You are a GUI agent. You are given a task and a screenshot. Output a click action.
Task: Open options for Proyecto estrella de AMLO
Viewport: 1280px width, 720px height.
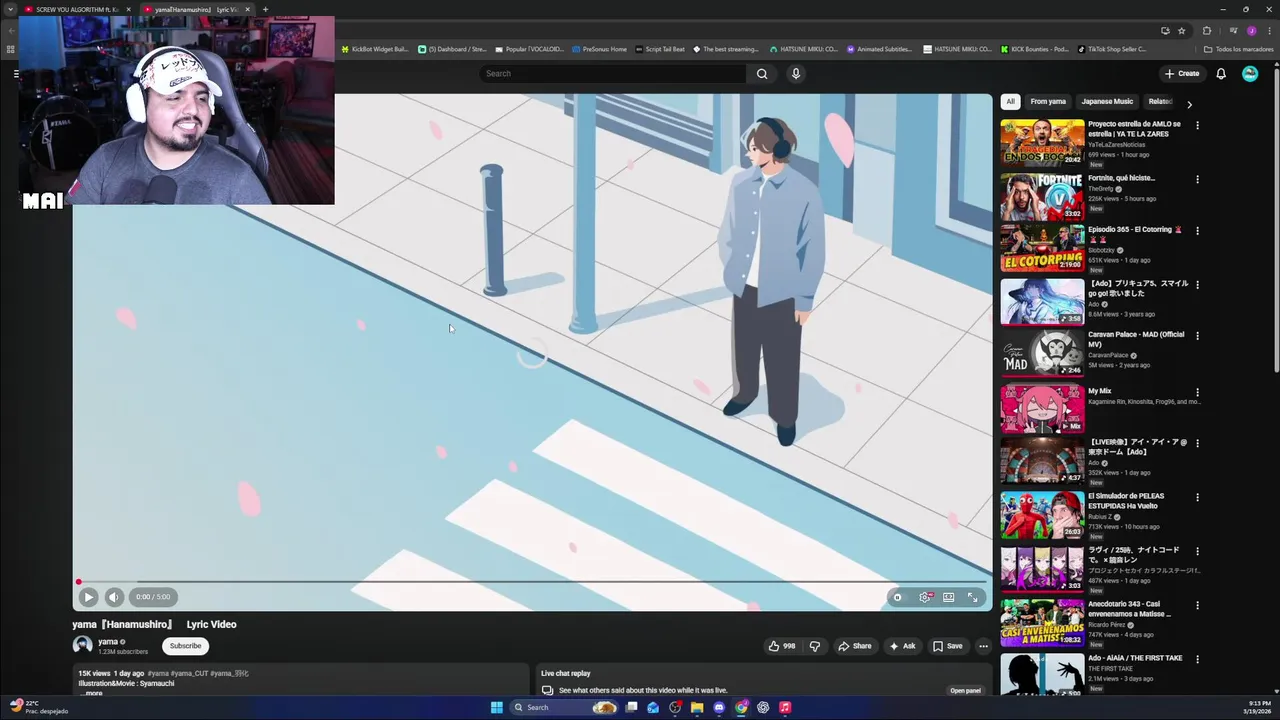tap(1197, 126)
